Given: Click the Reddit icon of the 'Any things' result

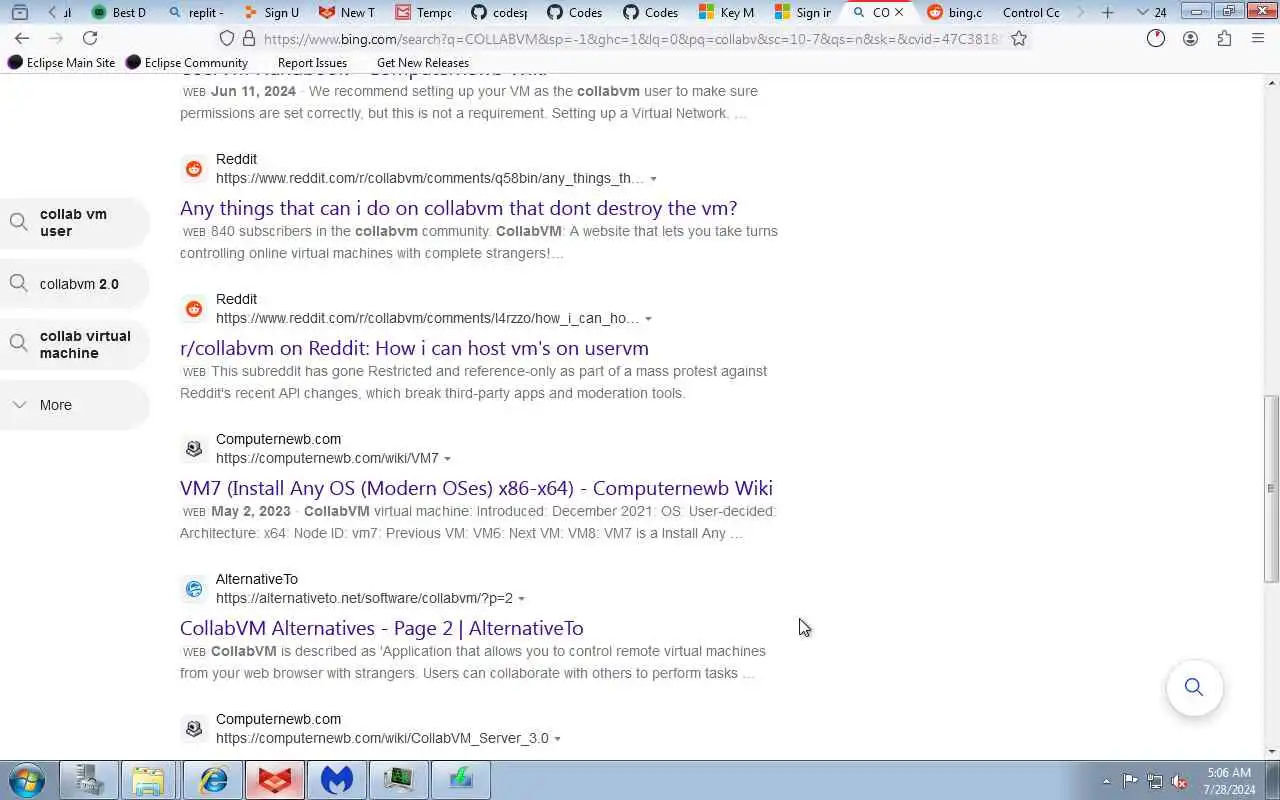Looking at the screenshot, I should pos(194,169).
